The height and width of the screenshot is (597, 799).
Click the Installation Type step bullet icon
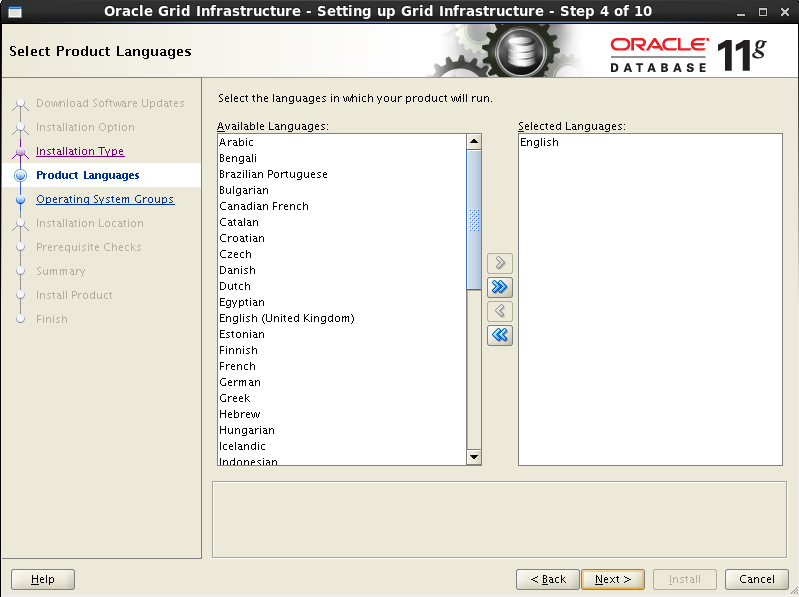tap(20, 152)
